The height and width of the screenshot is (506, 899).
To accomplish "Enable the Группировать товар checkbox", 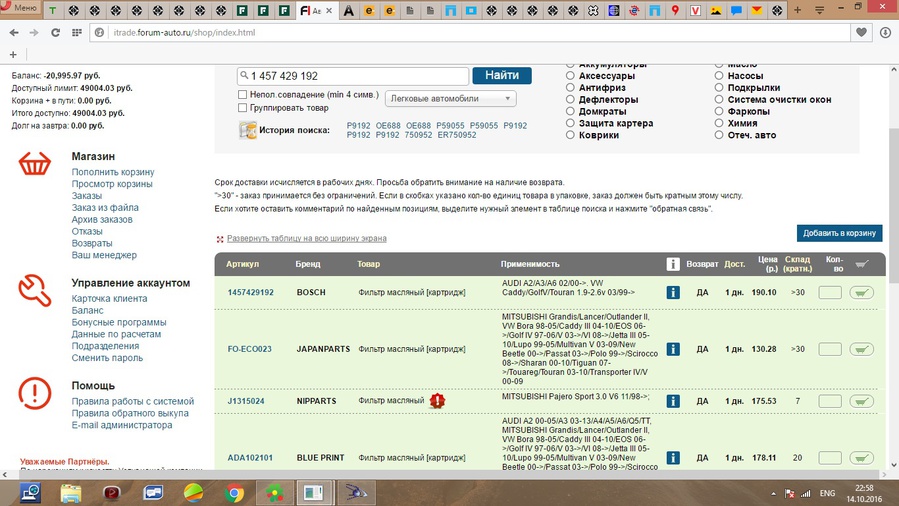I will (243, 108).
